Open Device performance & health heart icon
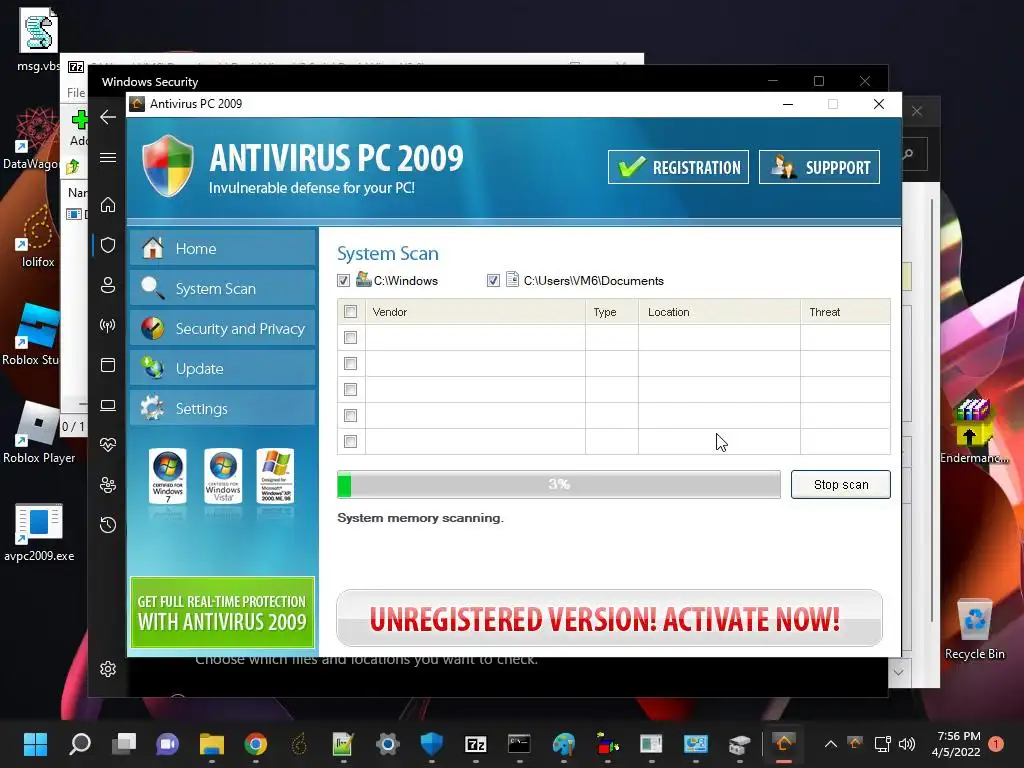Viewport: 1024px width, 768px height. click(x=108, y=445)
